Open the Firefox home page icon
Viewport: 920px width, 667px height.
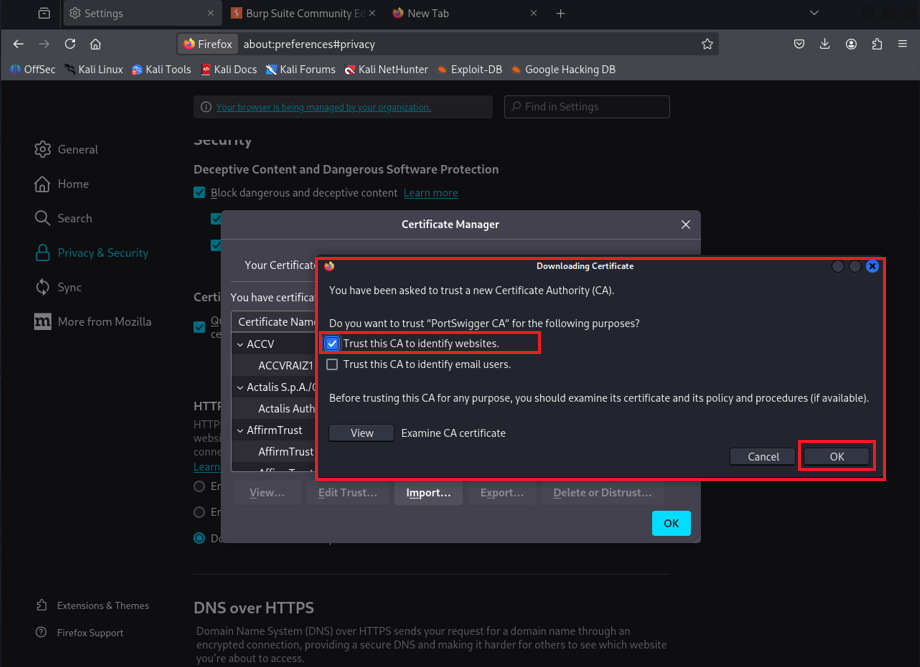tap(96, 44)
